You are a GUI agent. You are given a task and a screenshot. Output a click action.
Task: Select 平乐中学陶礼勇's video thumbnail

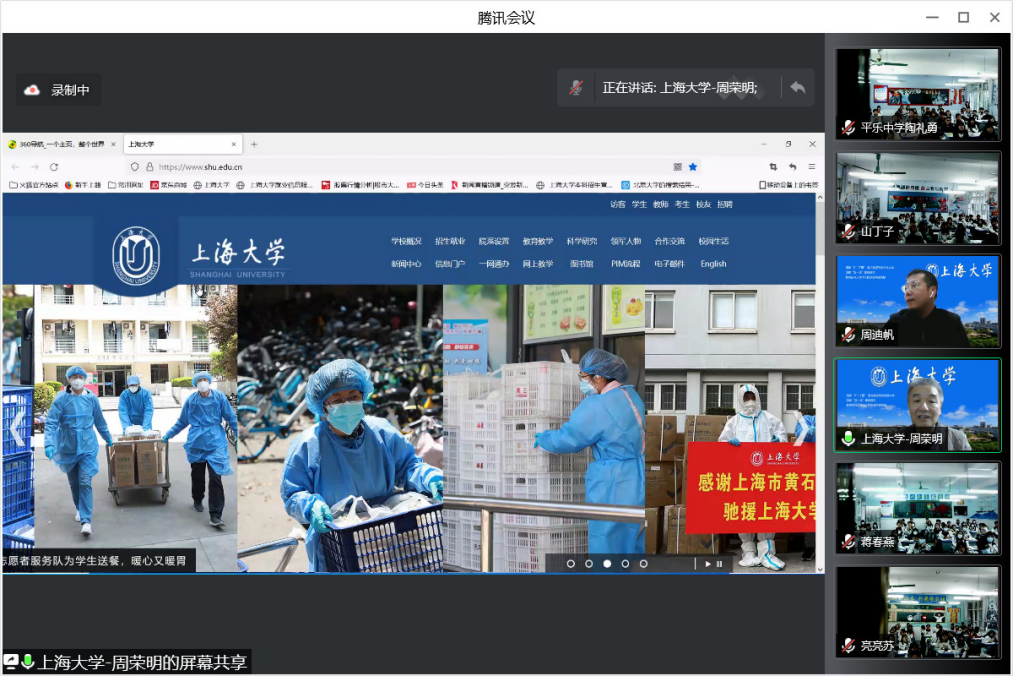click(x=918, y=94)
